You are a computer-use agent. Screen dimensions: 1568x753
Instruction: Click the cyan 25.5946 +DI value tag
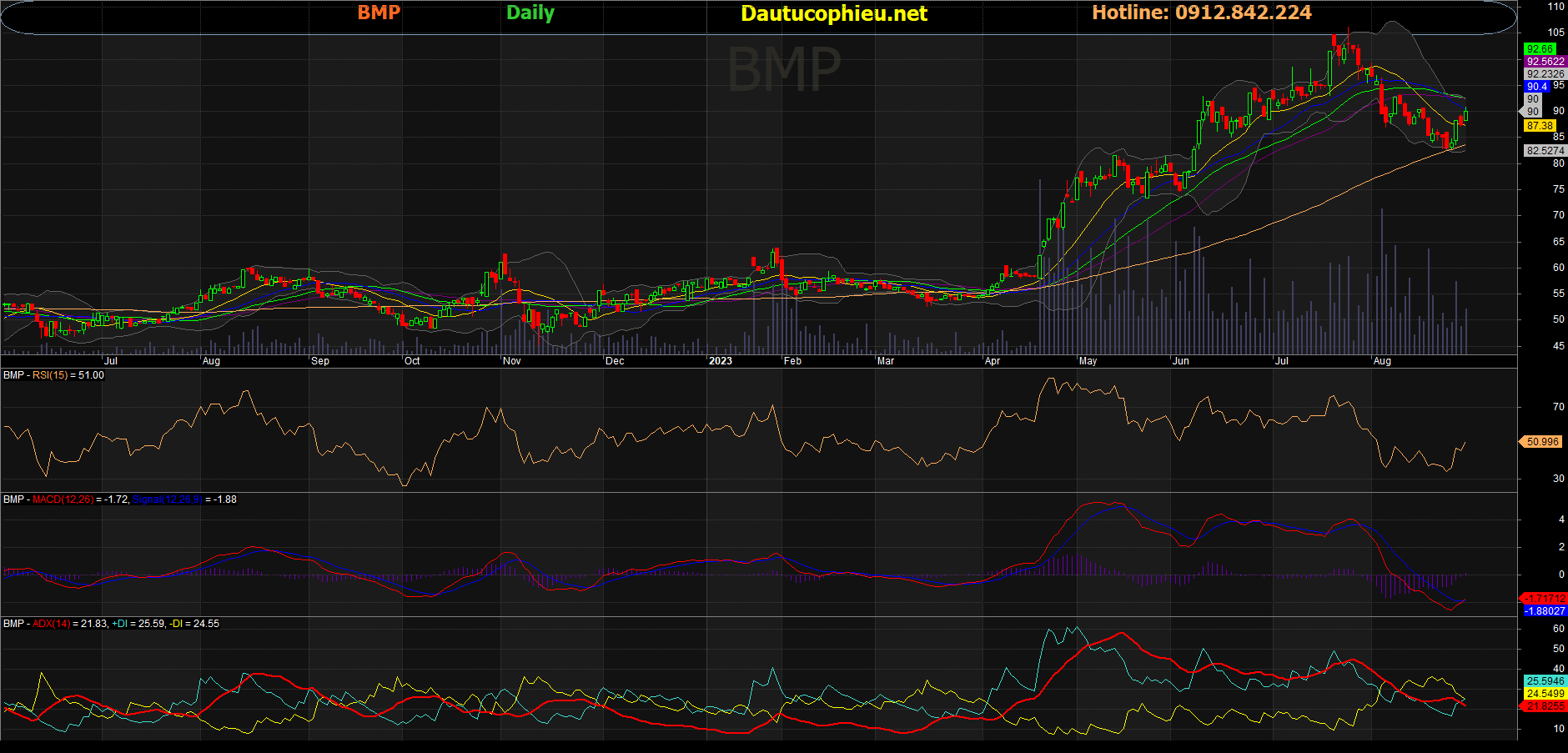(1545, 681)
